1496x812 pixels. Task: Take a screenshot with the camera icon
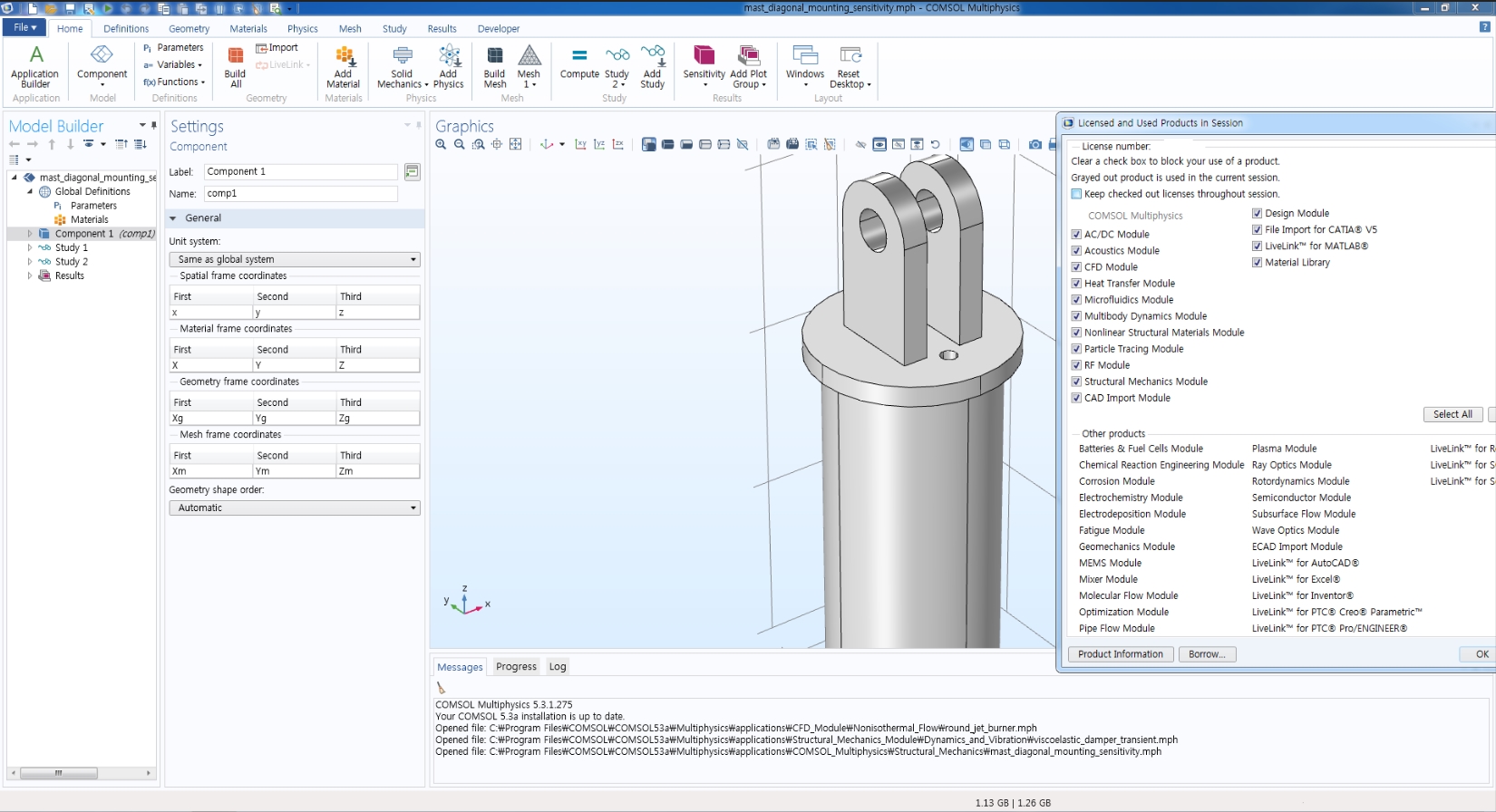tap(1035, 144)
